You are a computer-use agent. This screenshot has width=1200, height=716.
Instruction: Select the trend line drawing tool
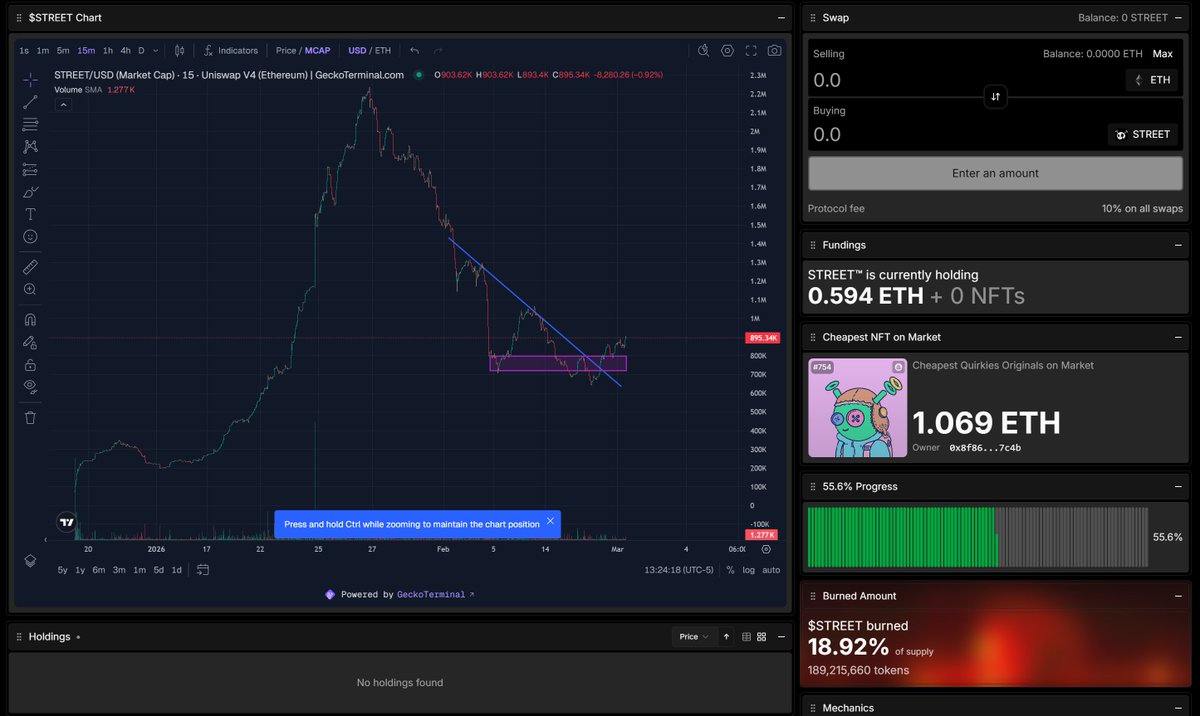[30, 101]
